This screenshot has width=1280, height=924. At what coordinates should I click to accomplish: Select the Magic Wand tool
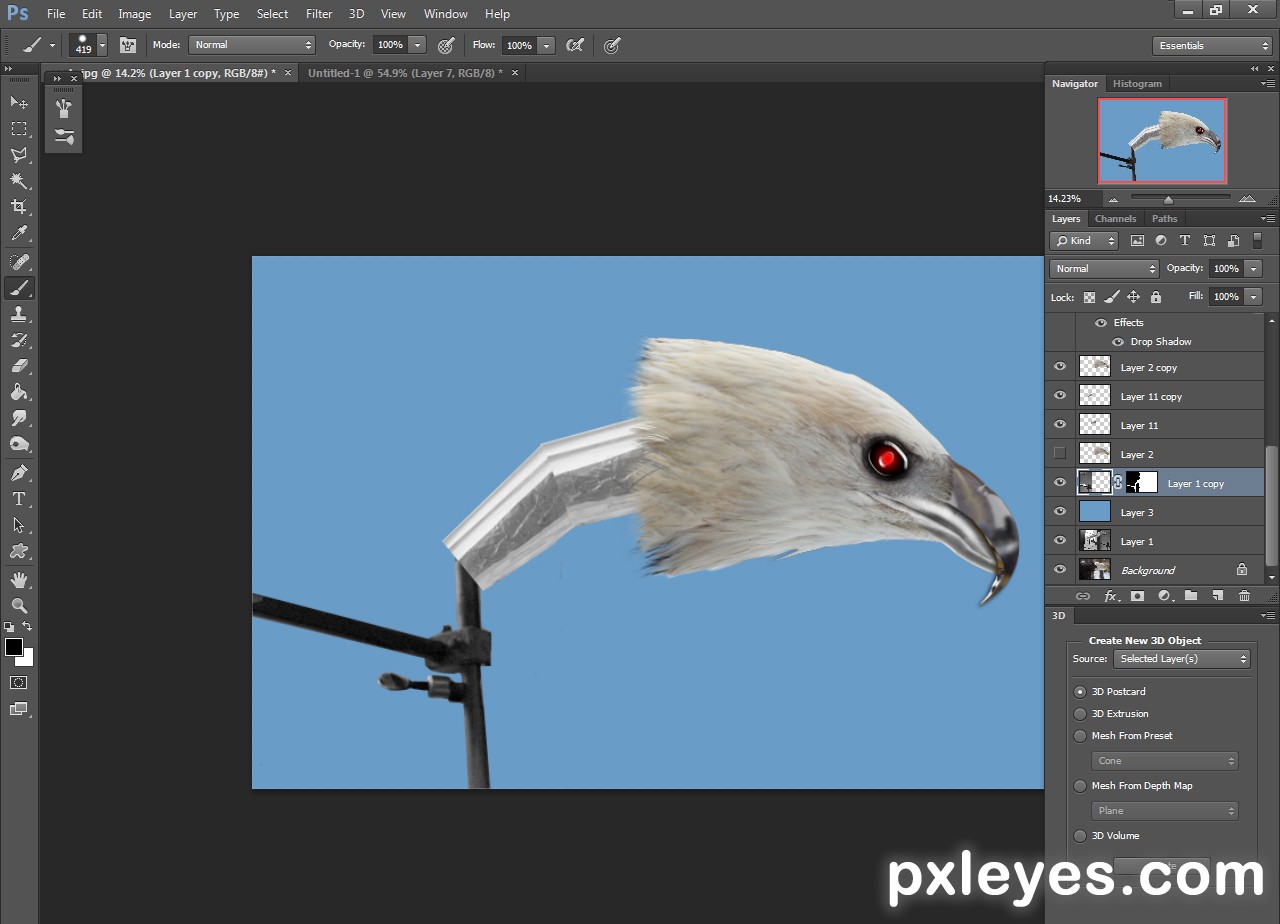tap(19, 180)
